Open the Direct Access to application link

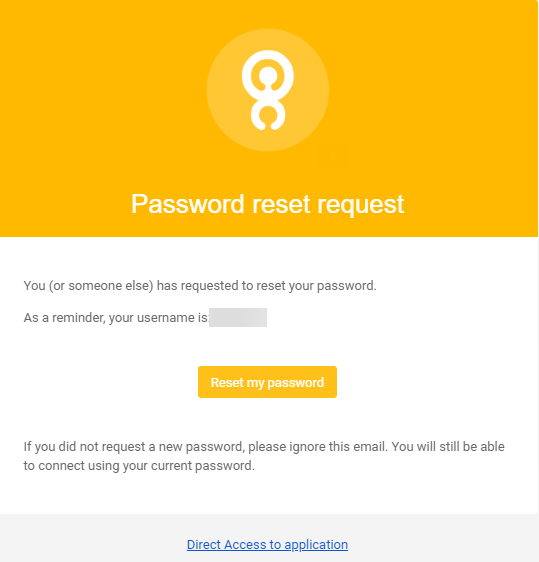point(267,544)
